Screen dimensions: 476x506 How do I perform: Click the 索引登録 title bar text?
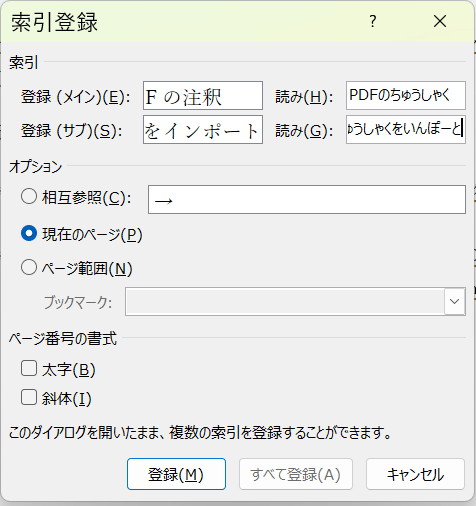coord(54,22)
